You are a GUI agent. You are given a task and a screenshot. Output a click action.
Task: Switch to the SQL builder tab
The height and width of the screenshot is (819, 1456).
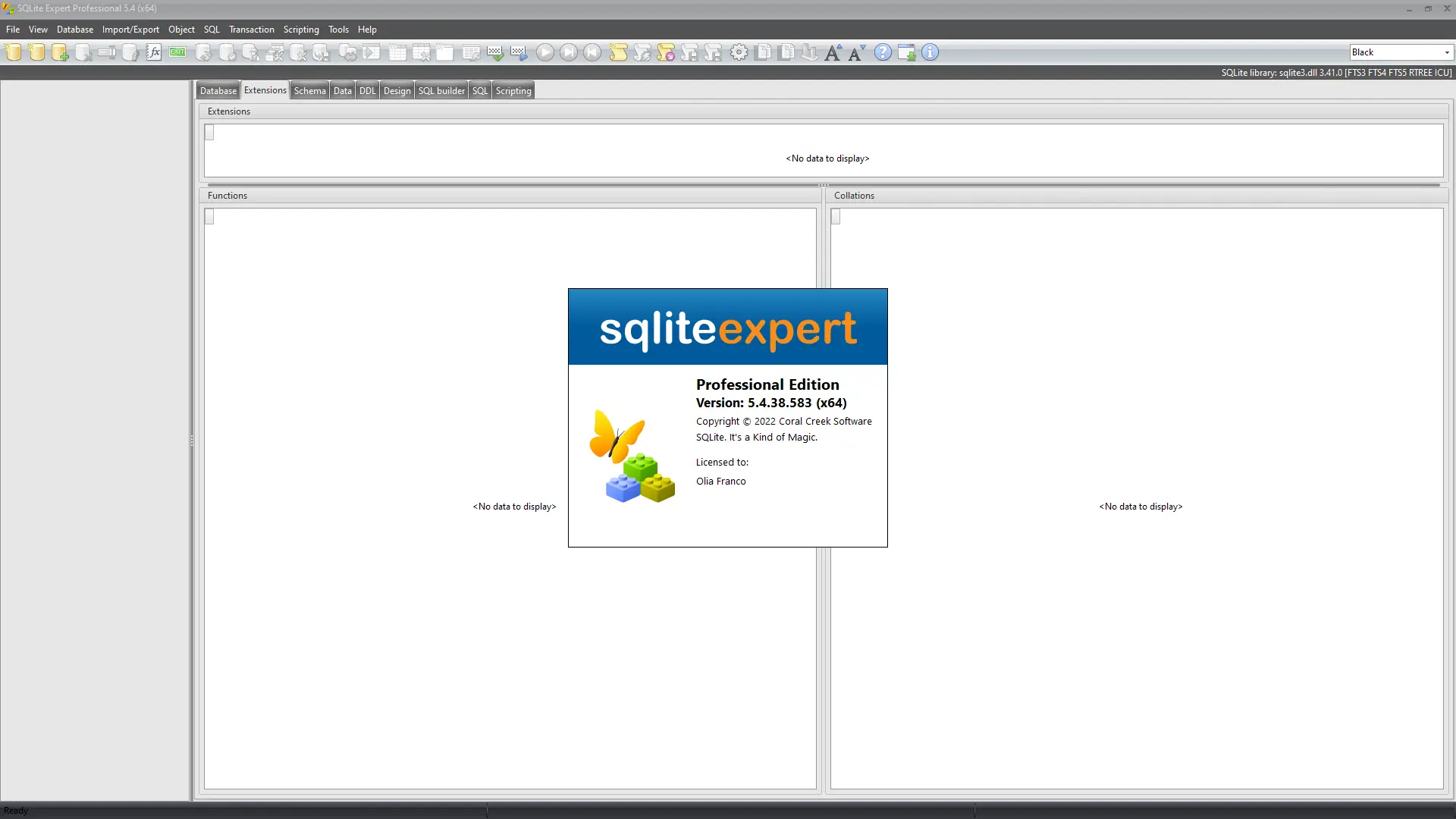441,90
